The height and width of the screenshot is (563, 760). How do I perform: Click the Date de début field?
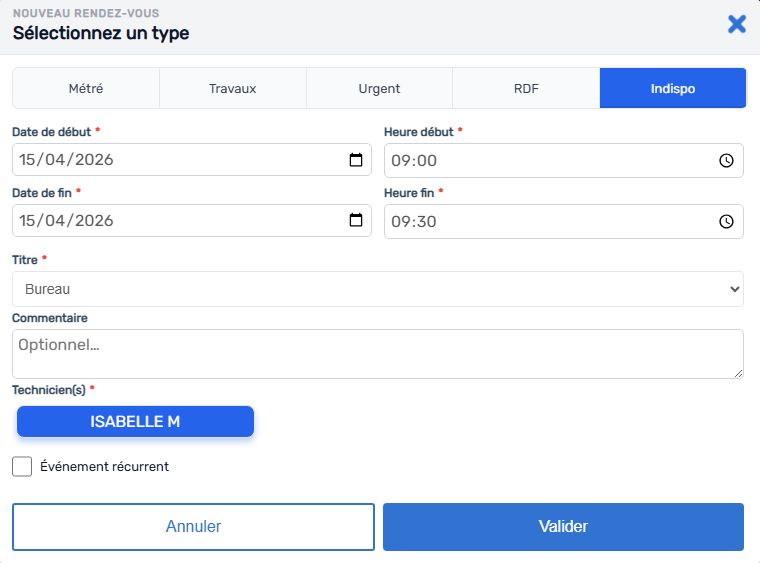[192, 159]
